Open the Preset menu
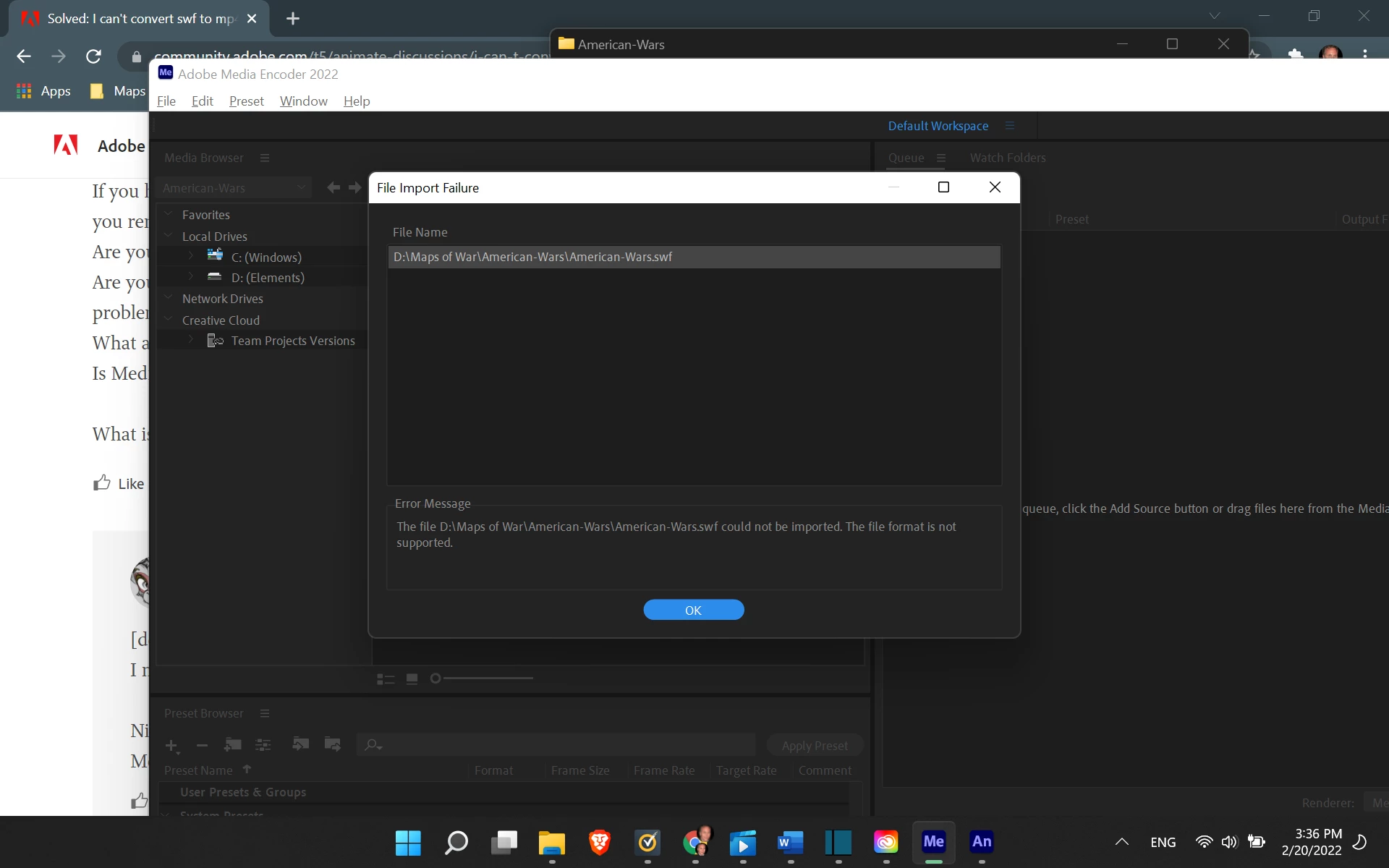Viewport: 1389px width, 868px height. coord(246,101)
